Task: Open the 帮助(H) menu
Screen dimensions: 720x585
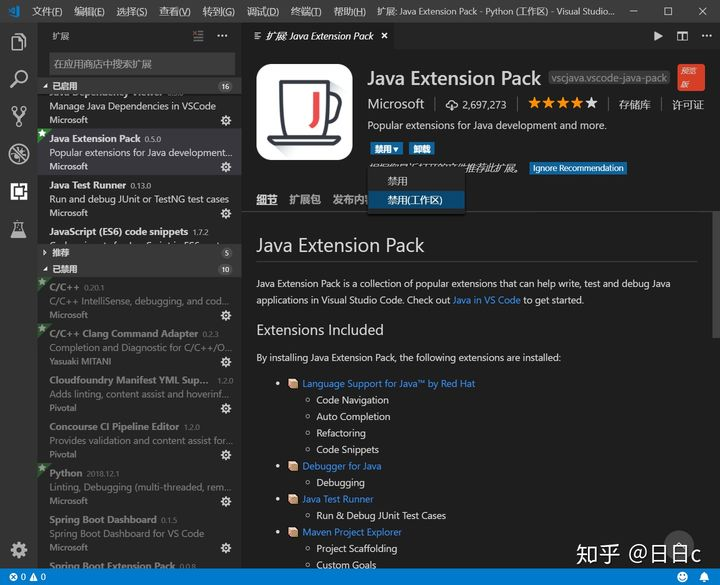Action: click(x=349, y=11)
